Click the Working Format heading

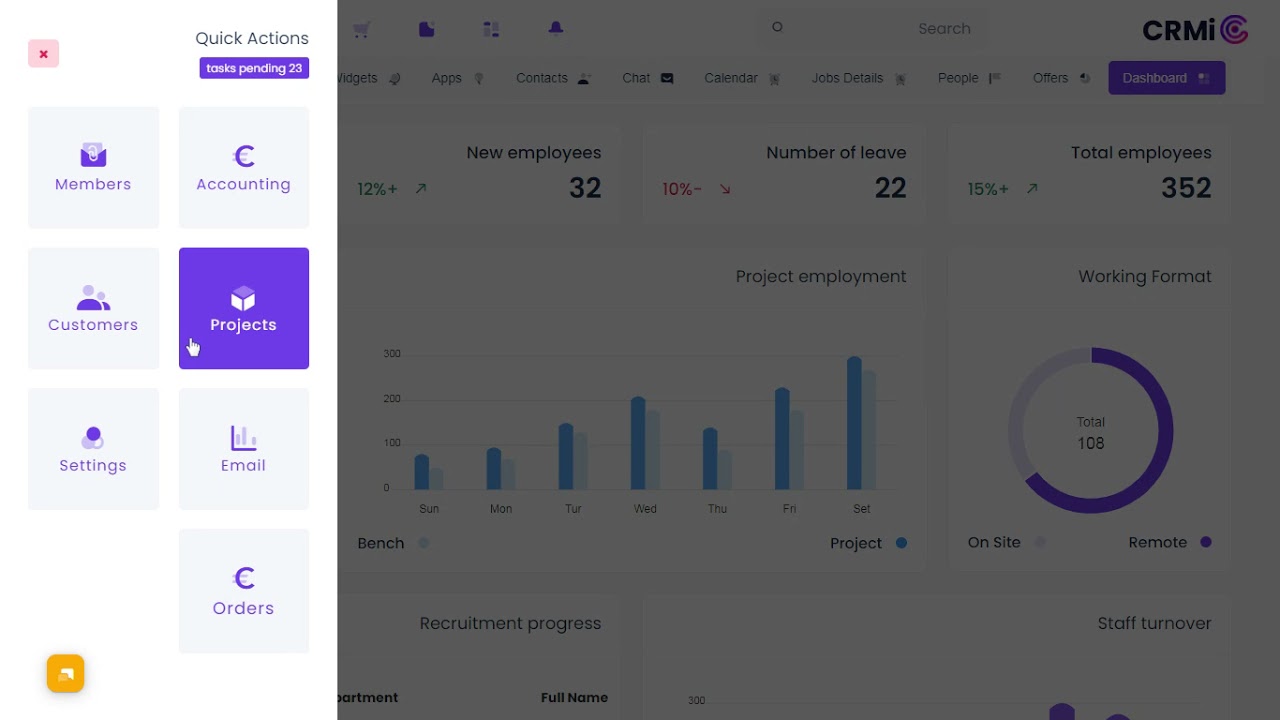(1145, 277)
